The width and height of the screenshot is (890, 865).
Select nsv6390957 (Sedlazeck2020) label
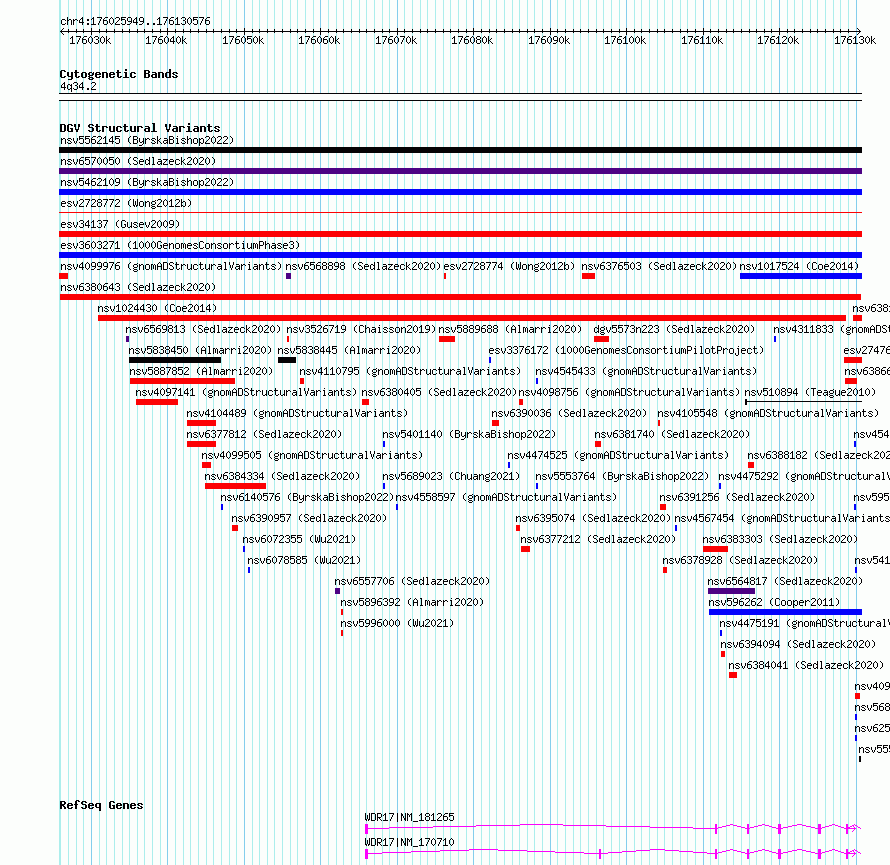(309, 518)
